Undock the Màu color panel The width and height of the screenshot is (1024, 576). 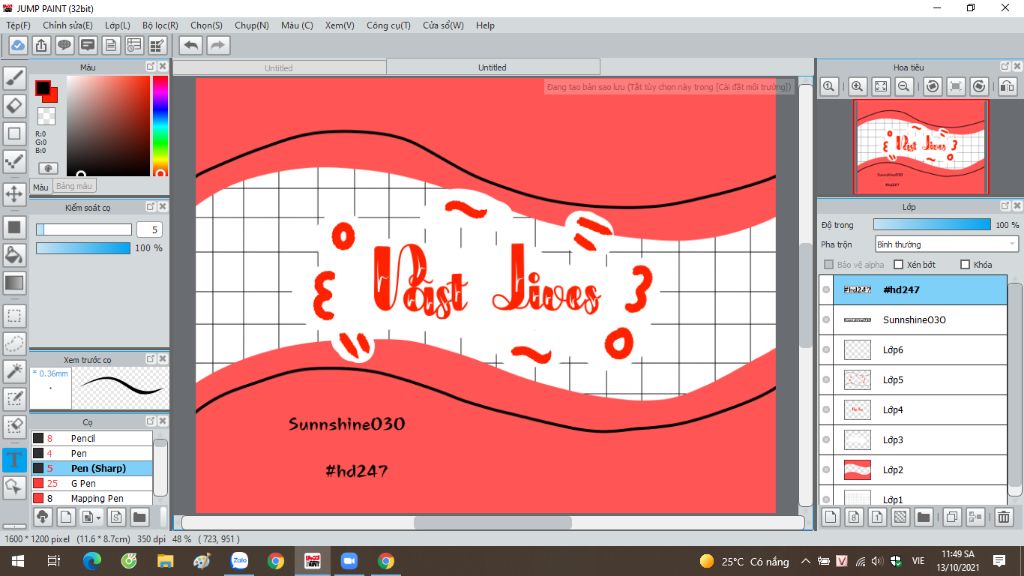click(150, 67)
